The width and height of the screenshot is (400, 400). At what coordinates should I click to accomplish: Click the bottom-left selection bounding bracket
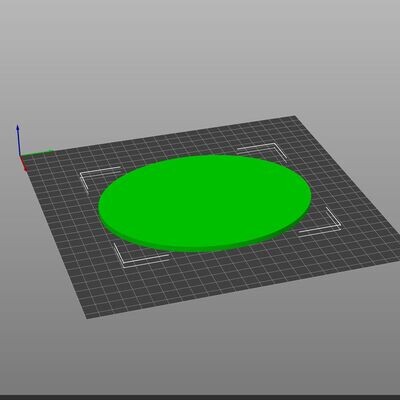(x=140, y=255)
